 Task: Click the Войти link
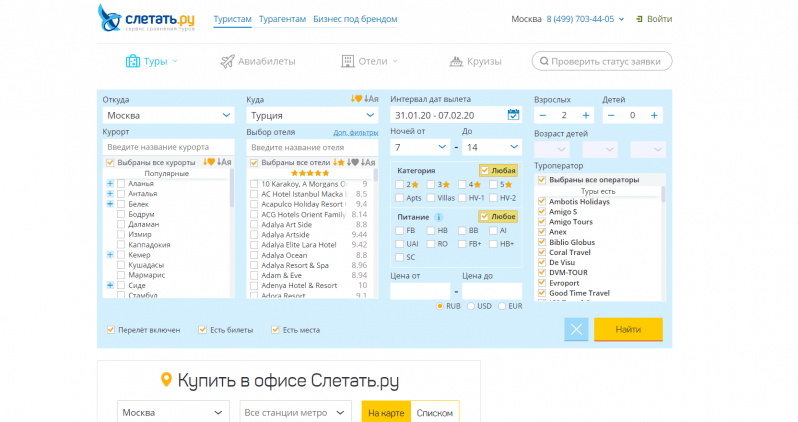pyautogui.click(x=660, y=19)
